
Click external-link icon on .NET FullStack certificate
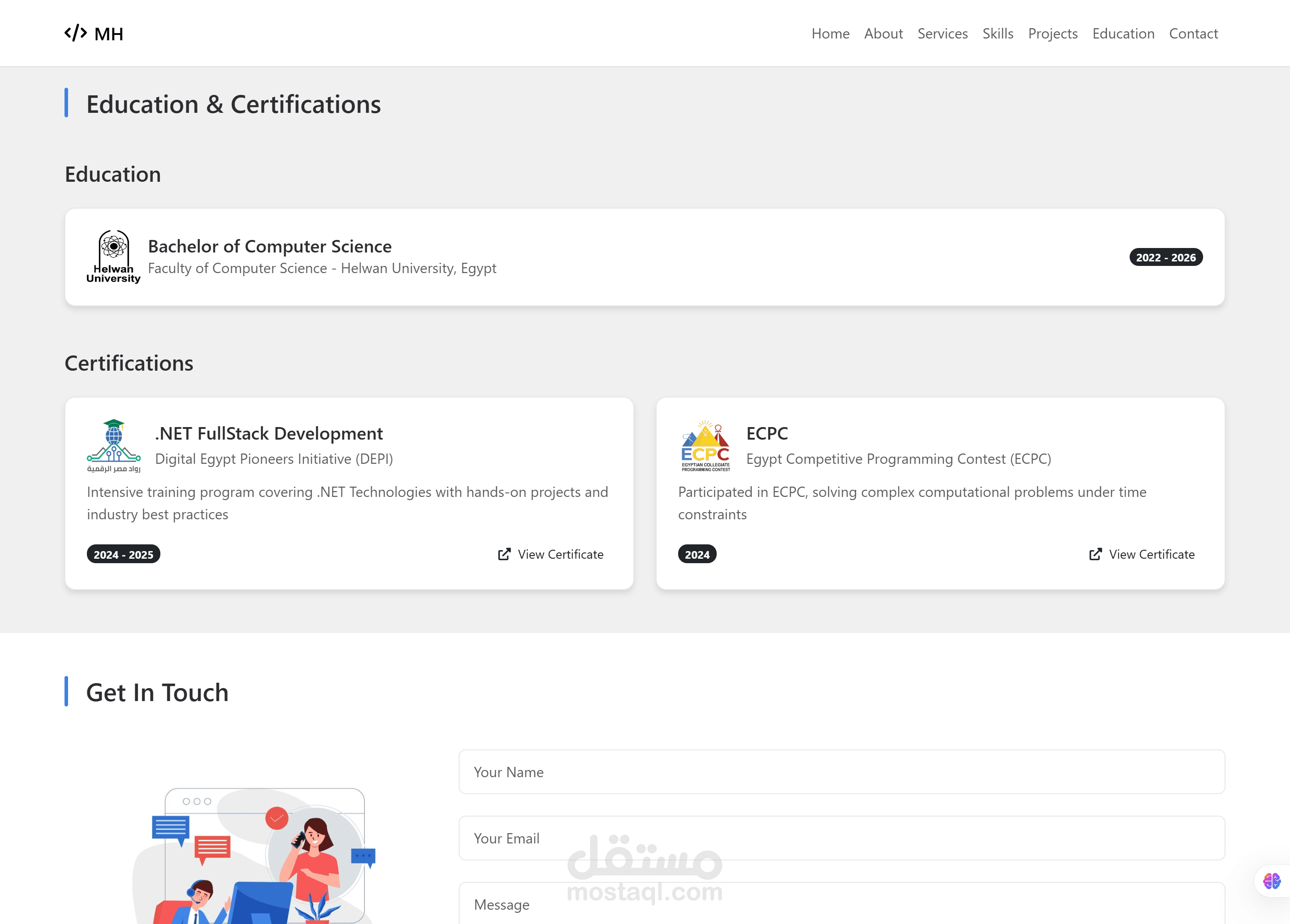504,554
